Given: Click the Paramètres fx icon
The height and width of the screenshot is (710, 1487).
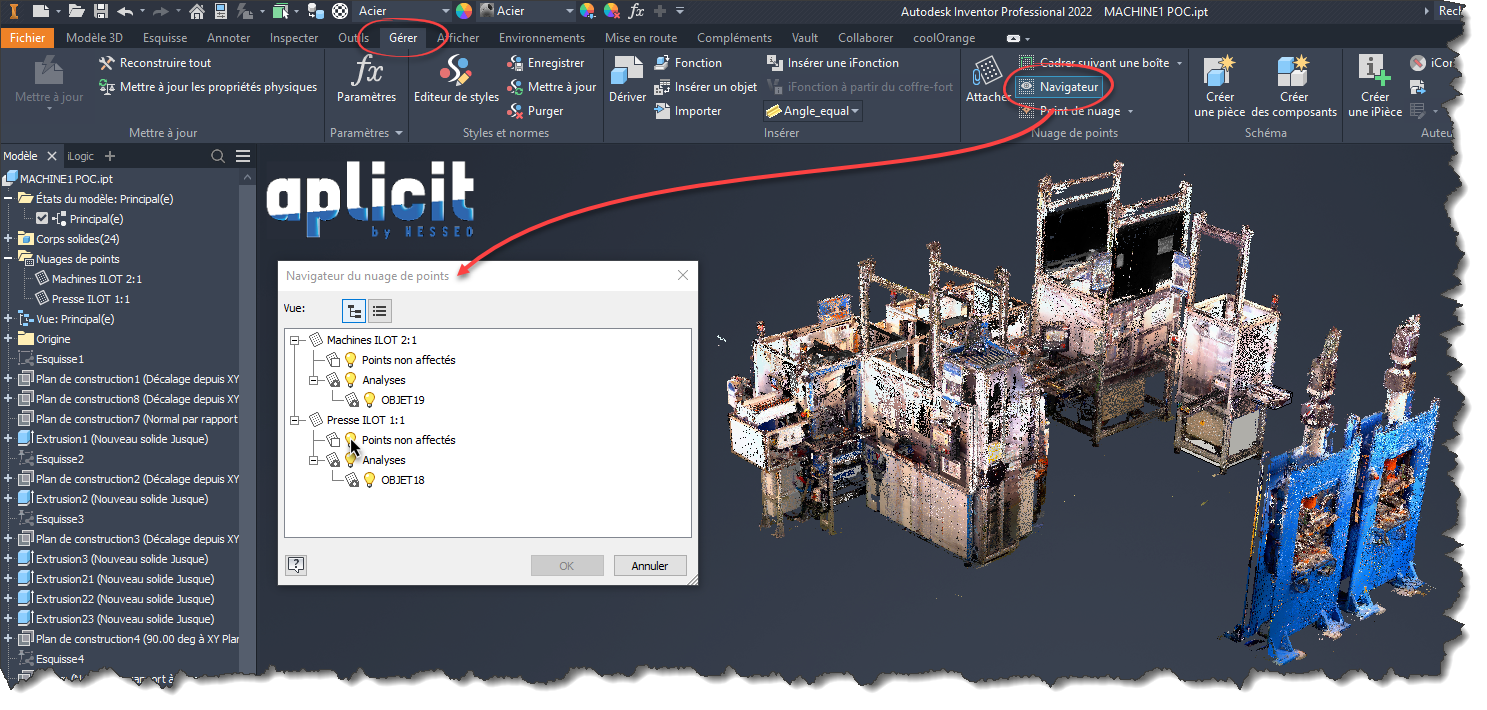Looking at the screenshot, I should (366, 73).
